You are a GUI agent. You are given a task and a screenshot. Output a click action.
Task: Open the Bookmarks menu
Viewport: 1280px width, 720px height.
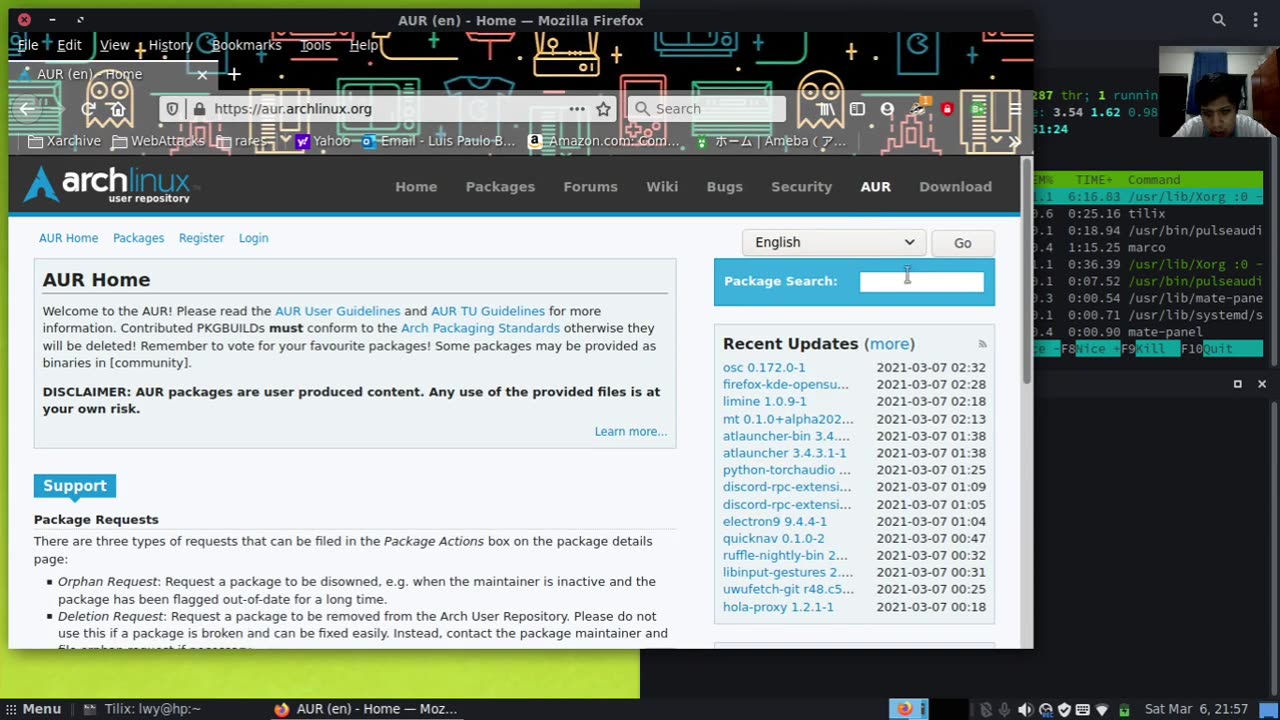click(x=246, y=45)
